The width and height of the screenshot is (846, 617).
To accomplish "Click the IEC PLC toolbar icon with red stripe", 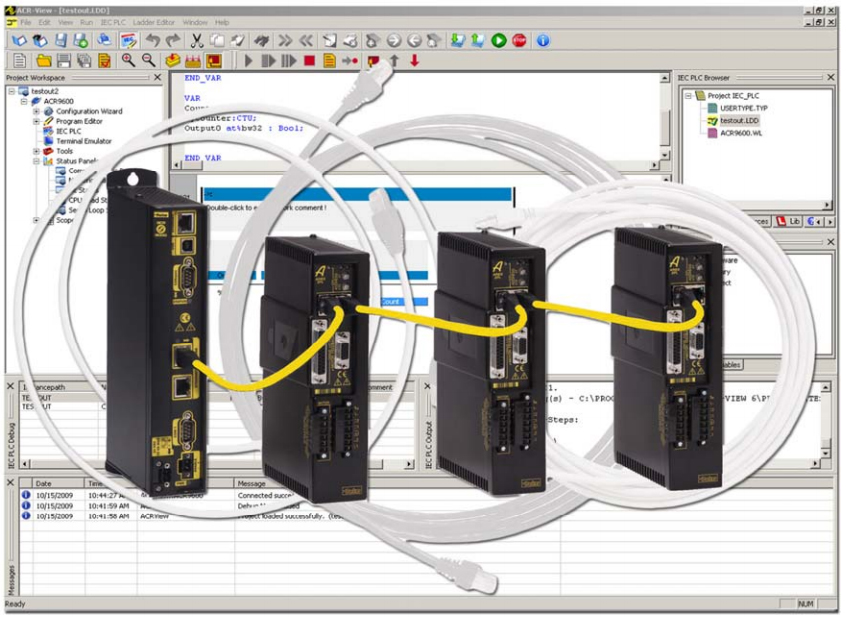I will click(128, 40).
